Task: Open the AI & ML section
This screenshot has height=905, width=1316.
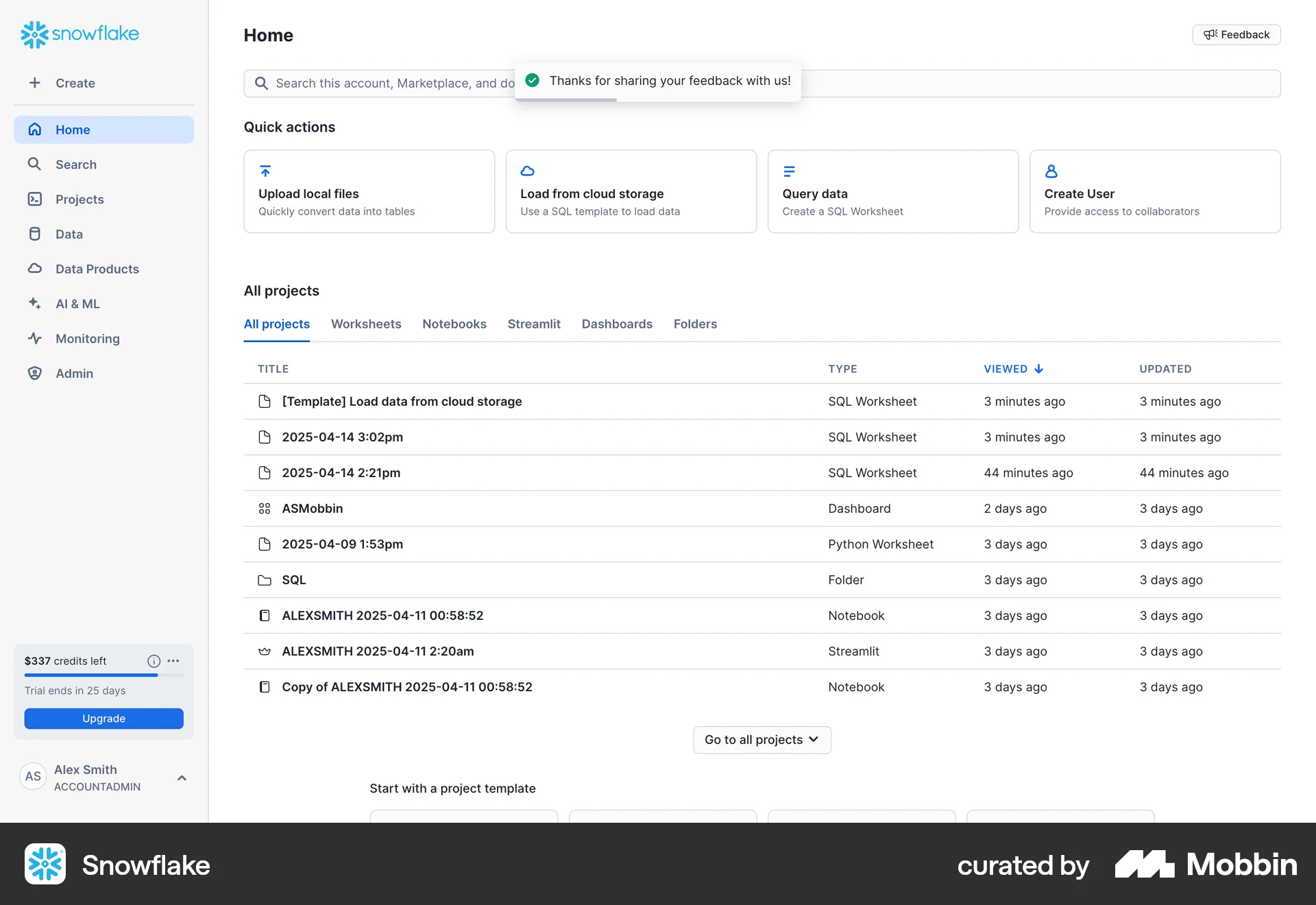Action: coord(77,304)
